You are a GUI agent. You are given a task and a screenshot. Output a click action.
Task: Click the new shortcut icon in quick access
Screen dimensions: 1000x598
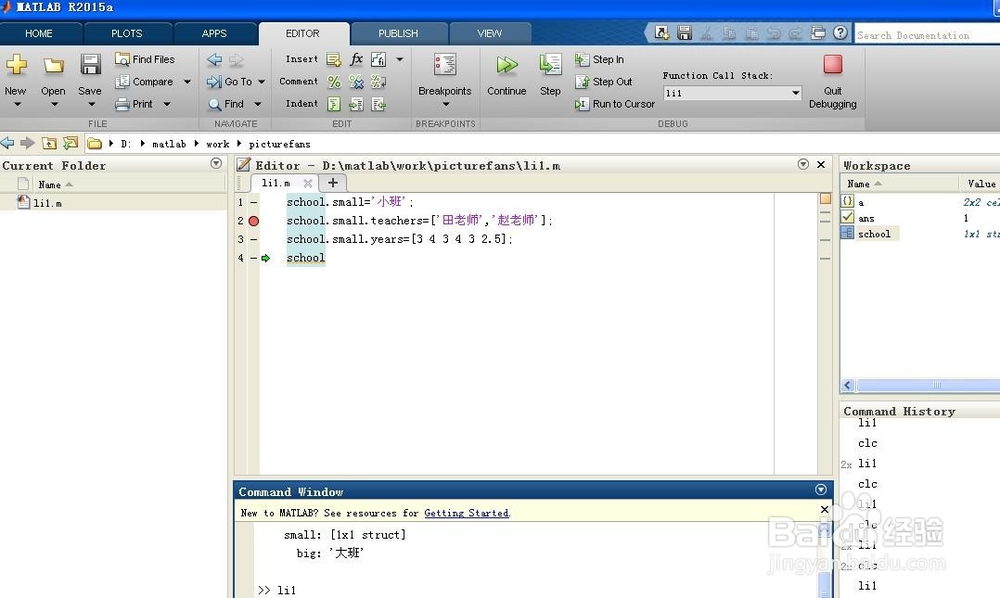(x=662, y=33)
